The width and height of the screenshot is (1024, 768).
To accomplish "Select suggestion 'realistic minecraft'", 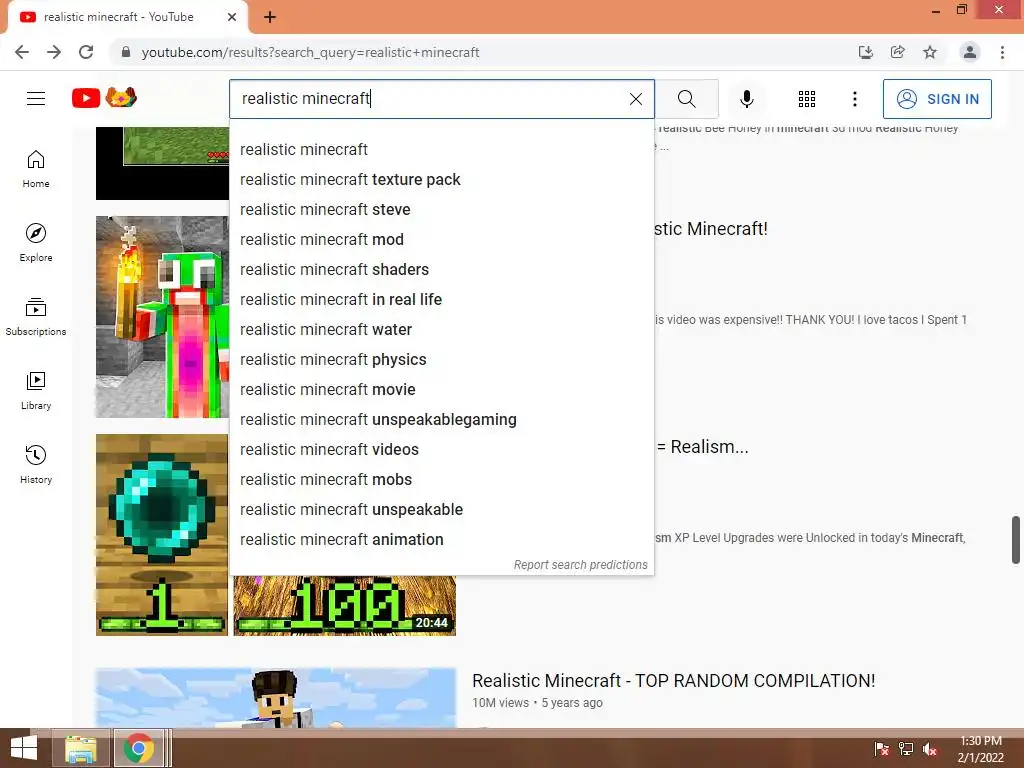I will (441, 150).
